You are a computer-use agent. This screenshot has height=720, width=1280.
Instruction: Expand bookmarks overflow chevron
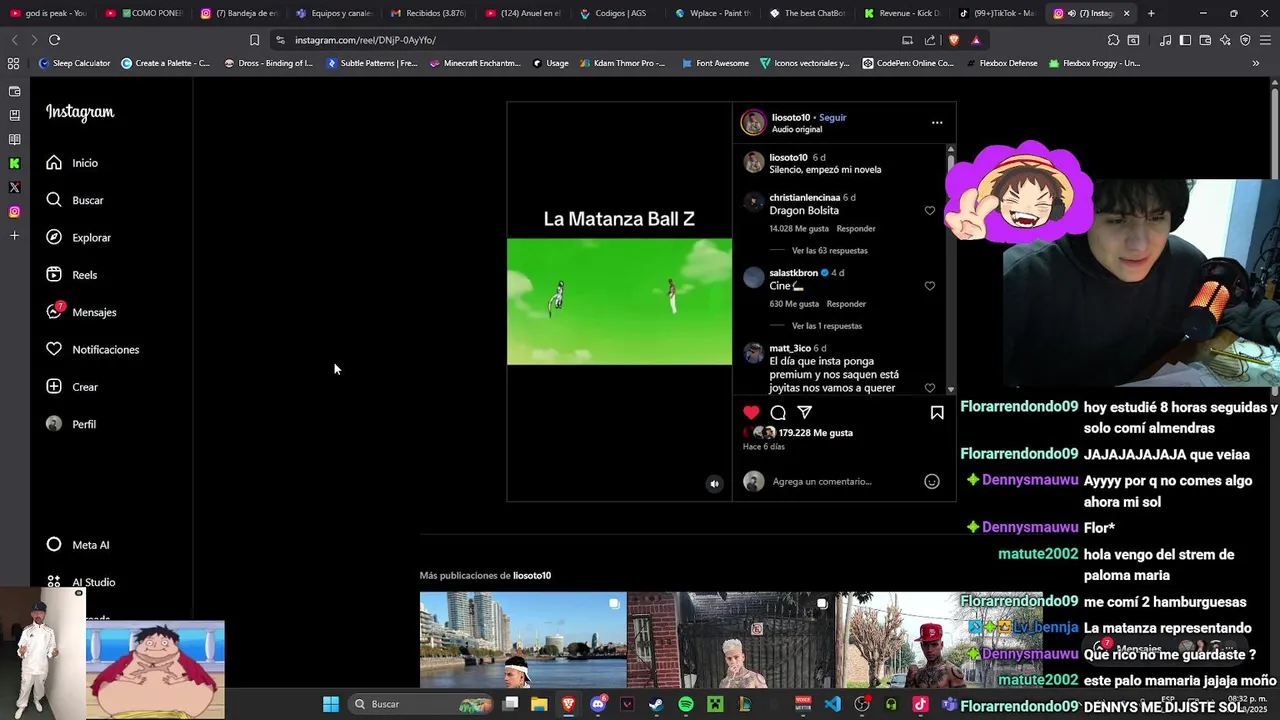(x=1256, y=63)
